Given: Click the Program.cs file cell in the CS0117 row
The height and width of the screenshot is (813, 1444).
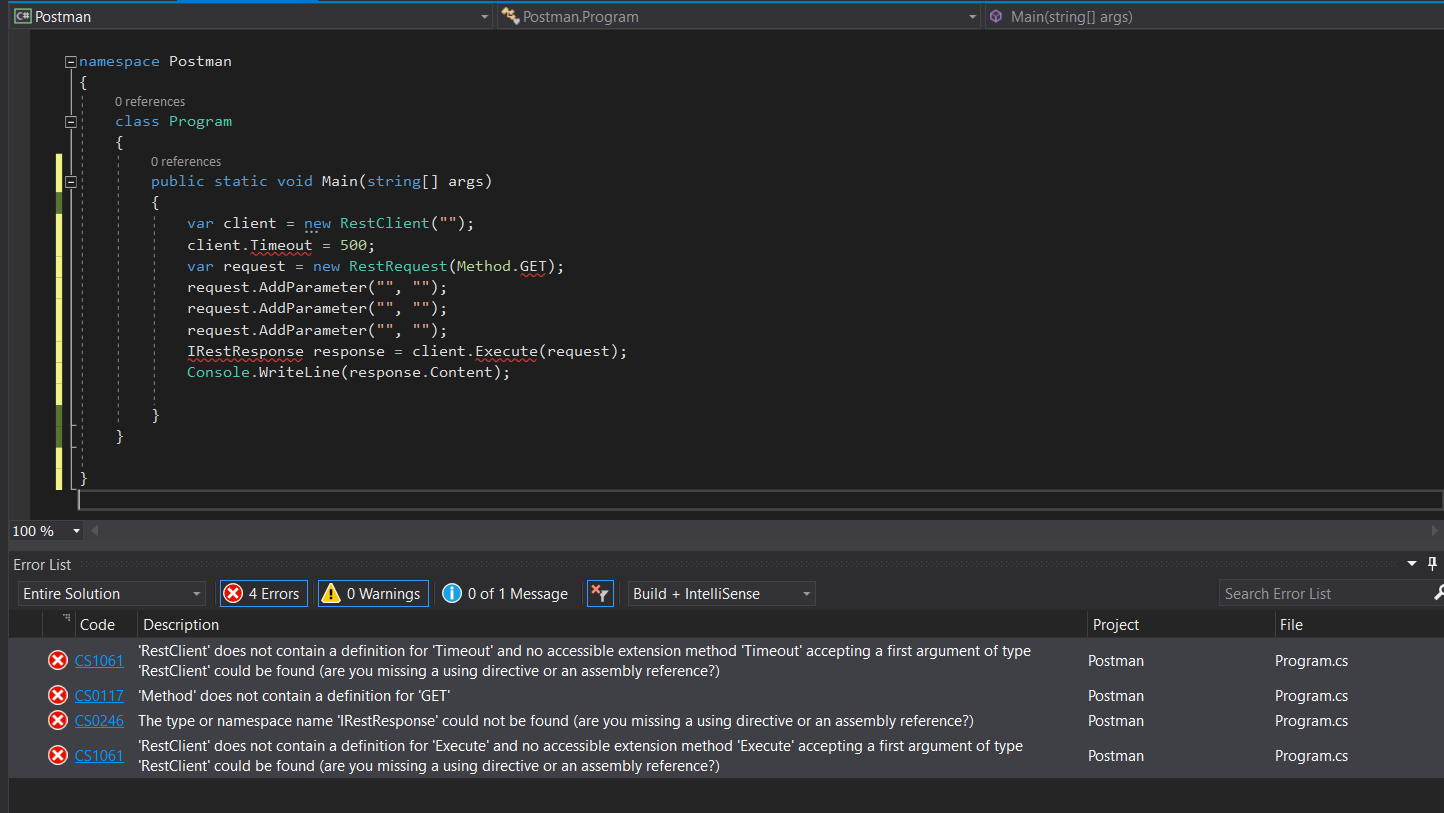Looking at the screenshot, I should coord(1311,696).
